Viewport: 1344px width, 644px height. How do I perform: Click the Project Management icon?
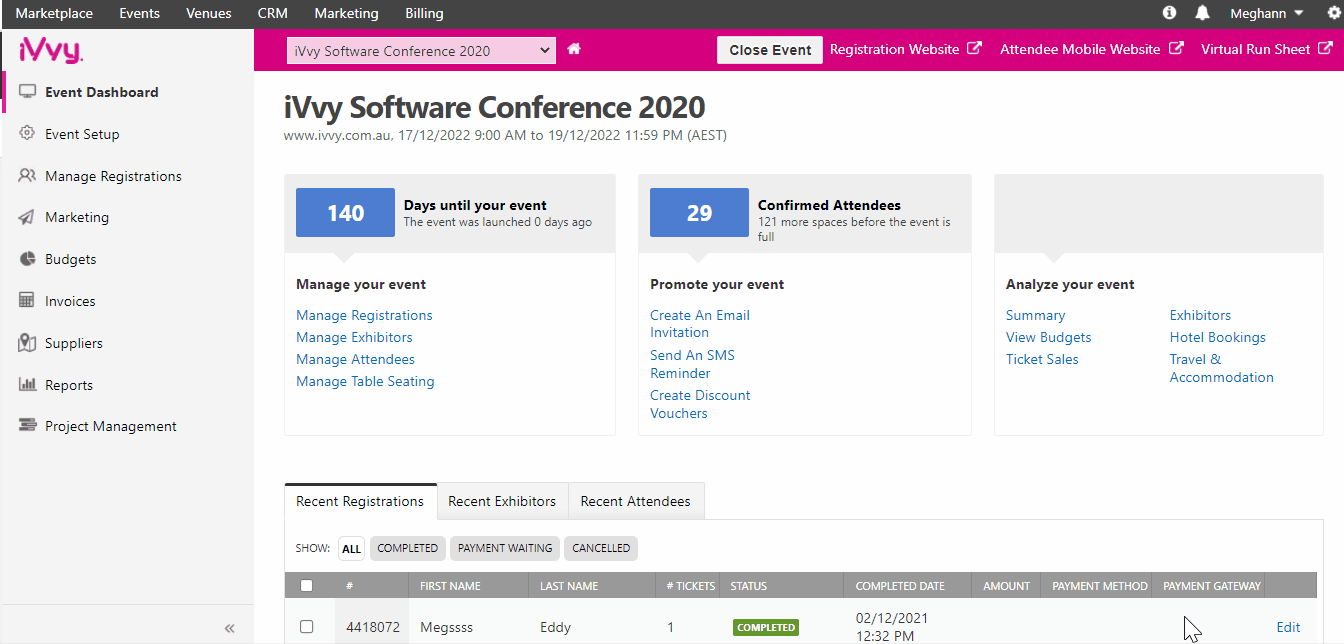27,426
